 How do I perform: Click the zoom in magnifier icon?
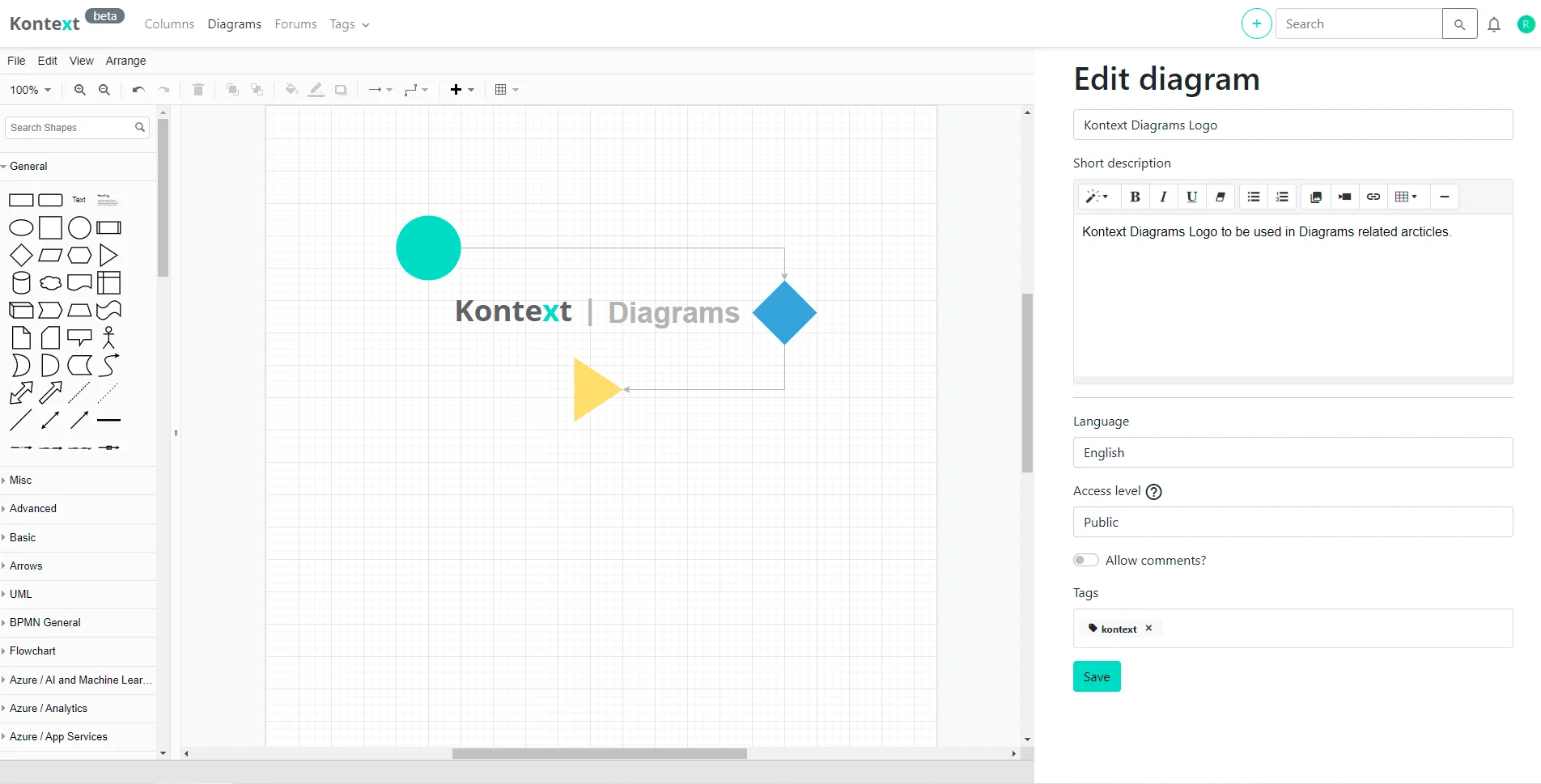(79, 90)
